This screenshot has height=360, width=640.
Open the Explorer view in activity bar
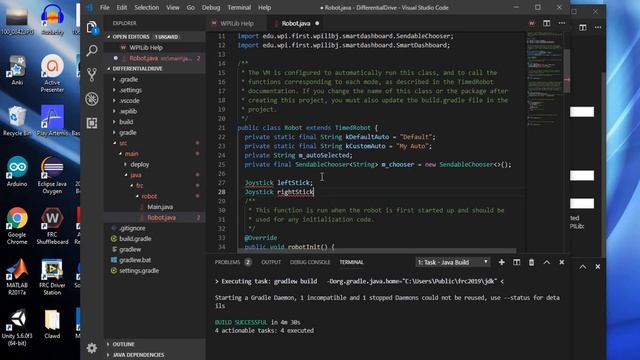92,28
